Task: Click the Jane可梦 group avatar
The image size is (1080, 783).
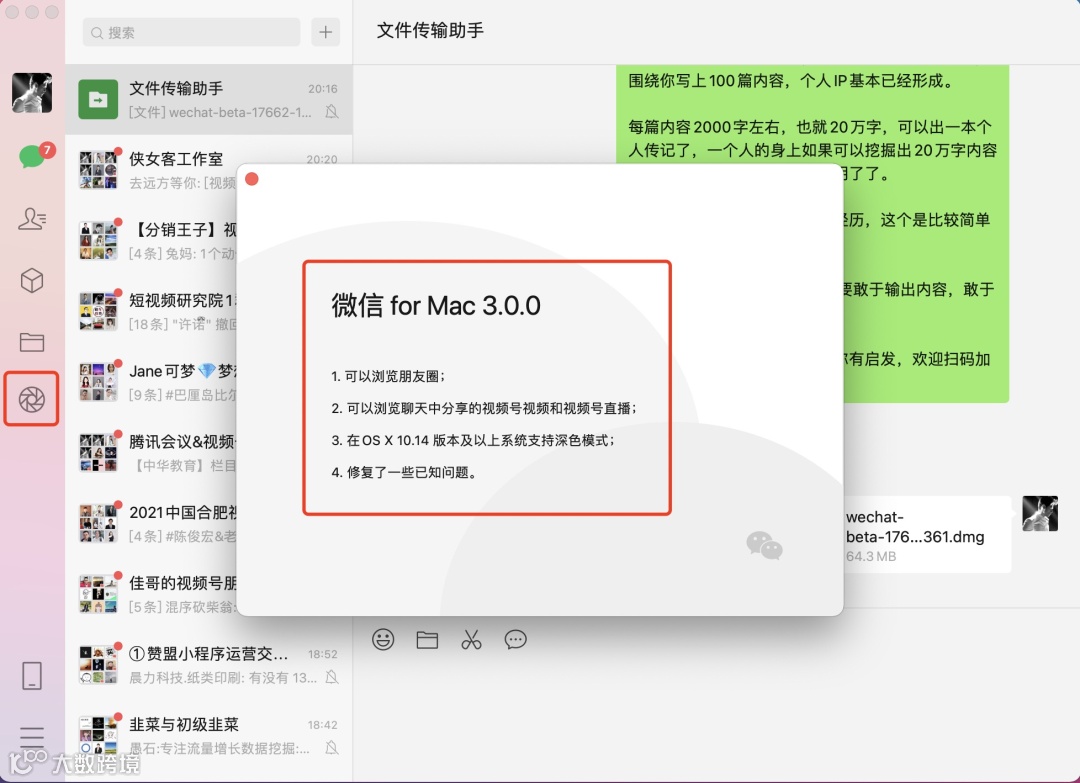Action: 98,382
